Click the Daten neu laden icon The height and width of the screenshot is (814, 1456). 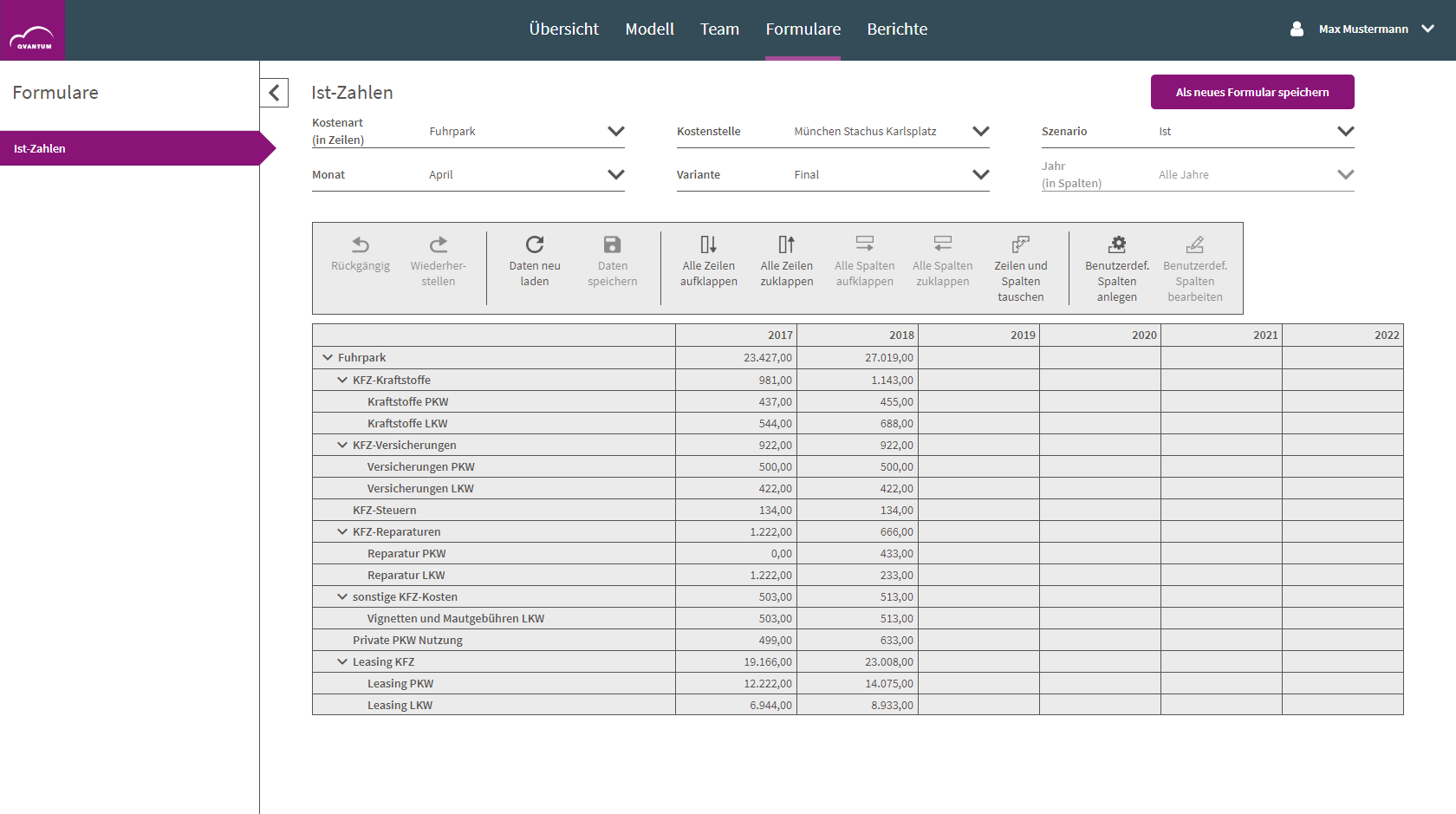click(x=535, y=244)
